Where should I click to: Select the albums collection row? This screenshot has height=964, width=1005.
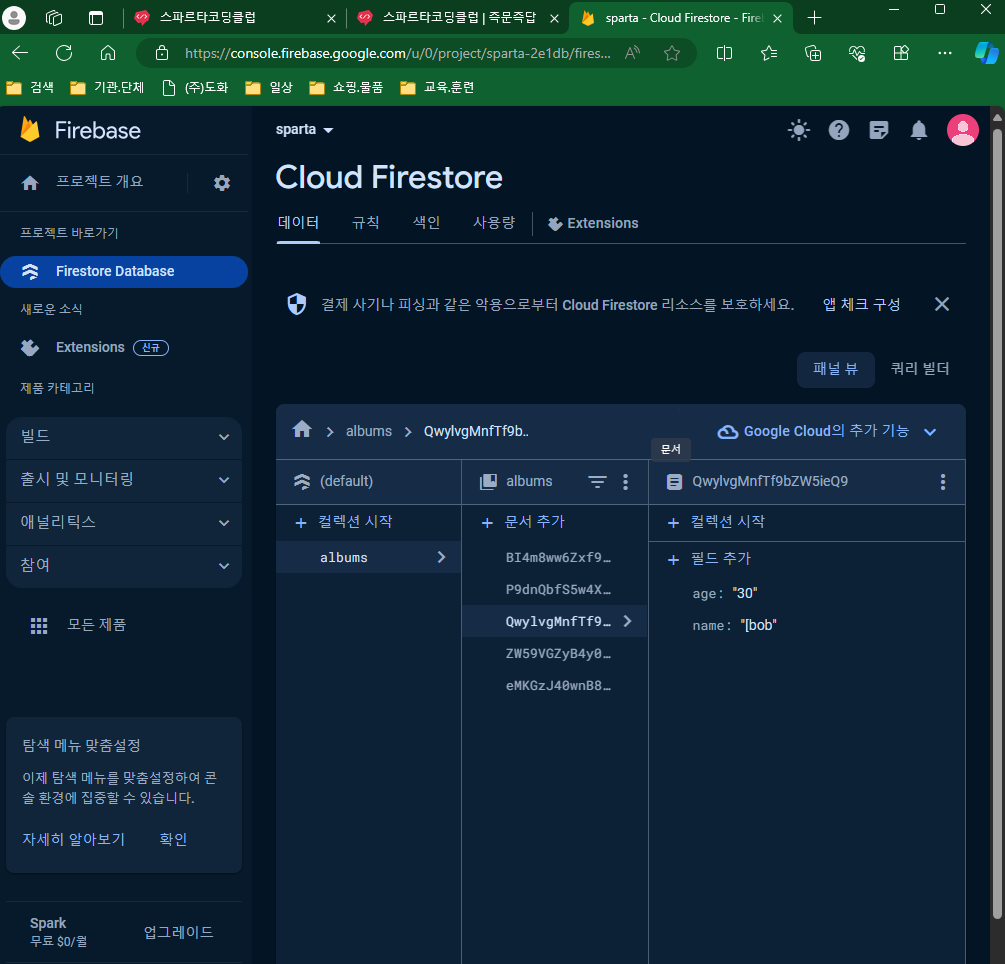point(369,558)
